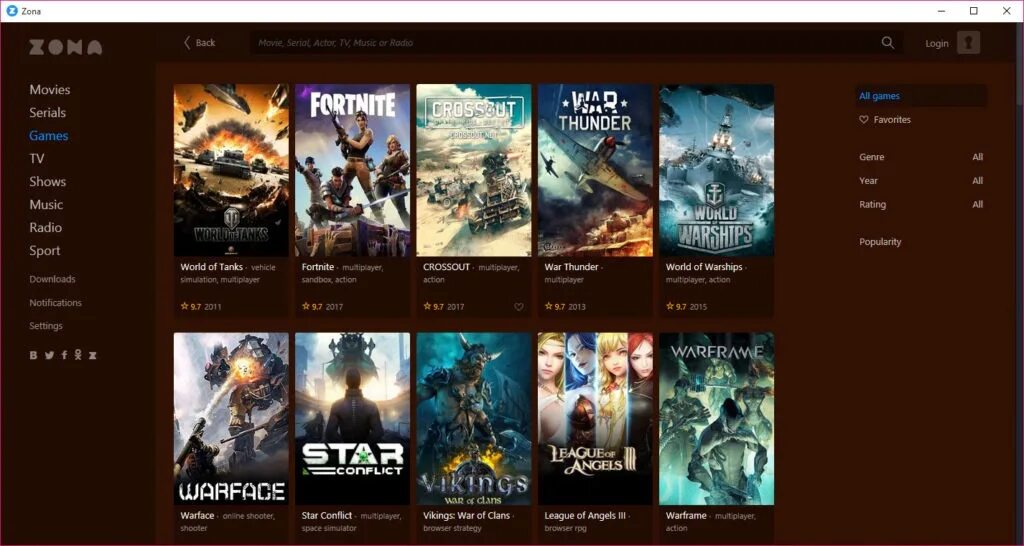Click the League of Angels III title
This screenshot has width=1024, height=546.
585,515
